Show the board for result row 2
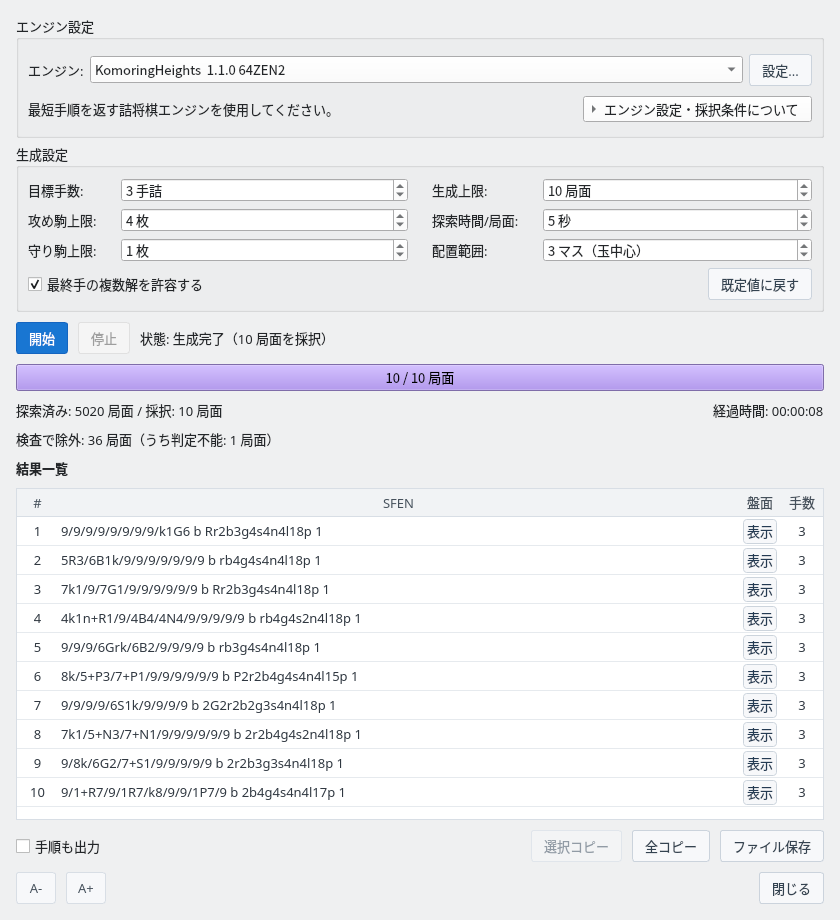Viewport: 840px width, 920px height. [760, 561]
